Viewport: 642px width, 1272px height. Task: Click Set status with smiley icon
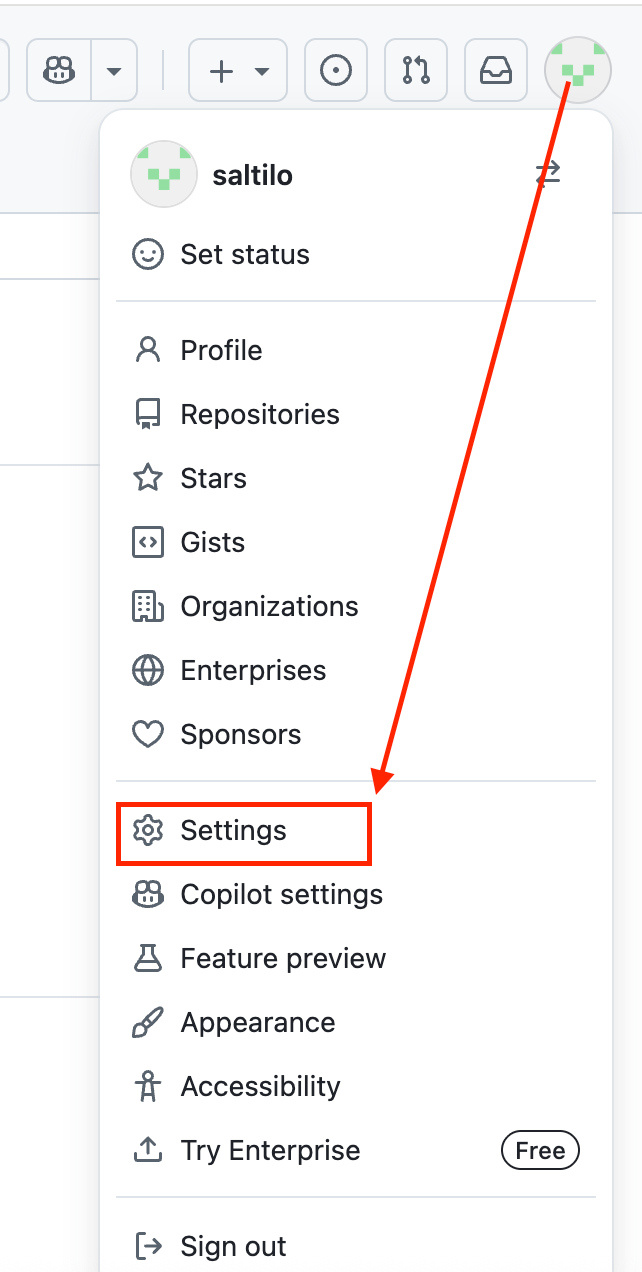pyautogui.click(x=244, y=254)
